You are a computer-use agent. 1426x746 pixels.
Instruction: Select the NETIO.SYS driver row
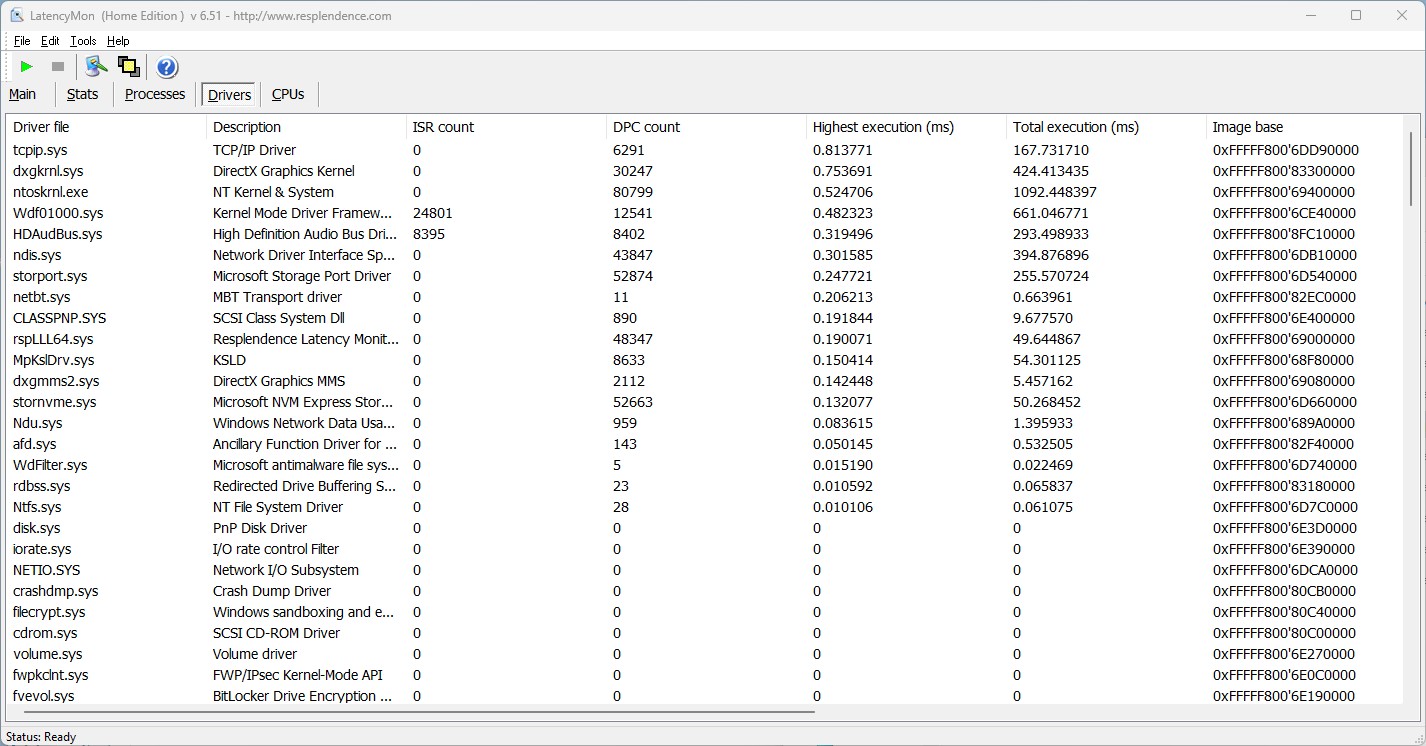point(705,570)
